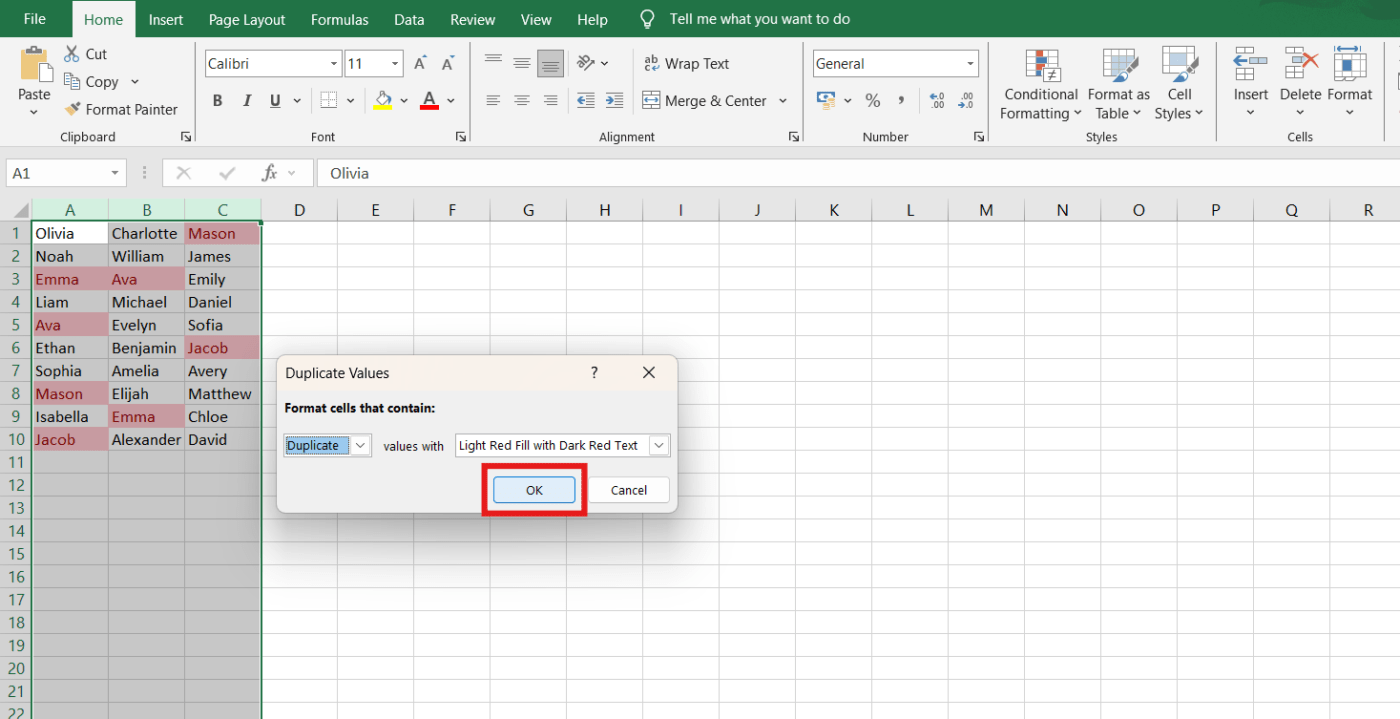Toggle underline formatting

click(275, 101)
